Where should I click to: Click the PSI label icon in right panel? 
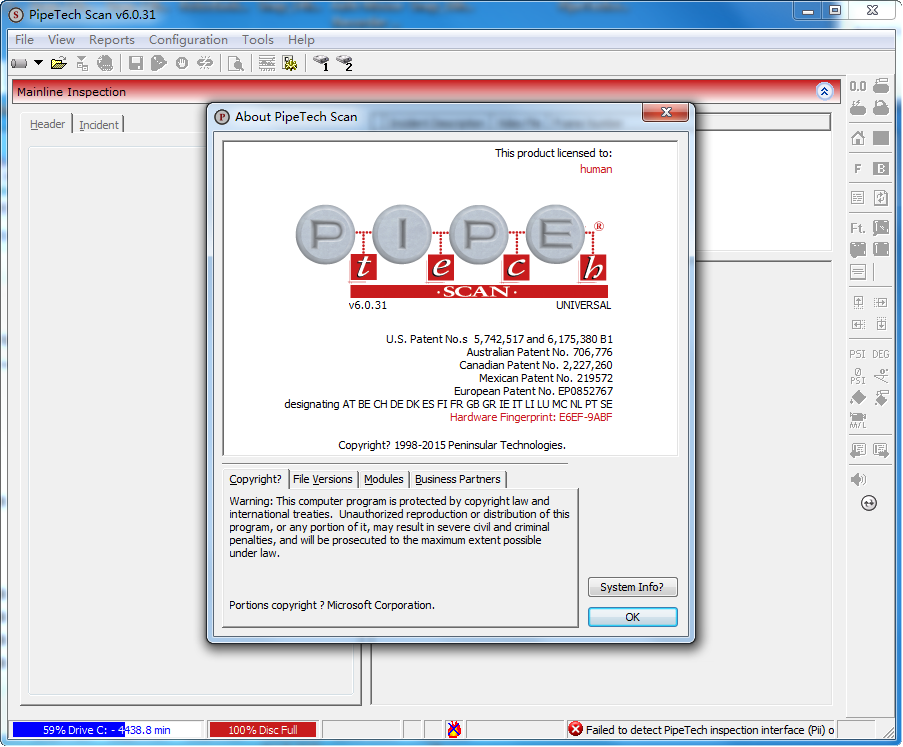(x=858, y=354)
